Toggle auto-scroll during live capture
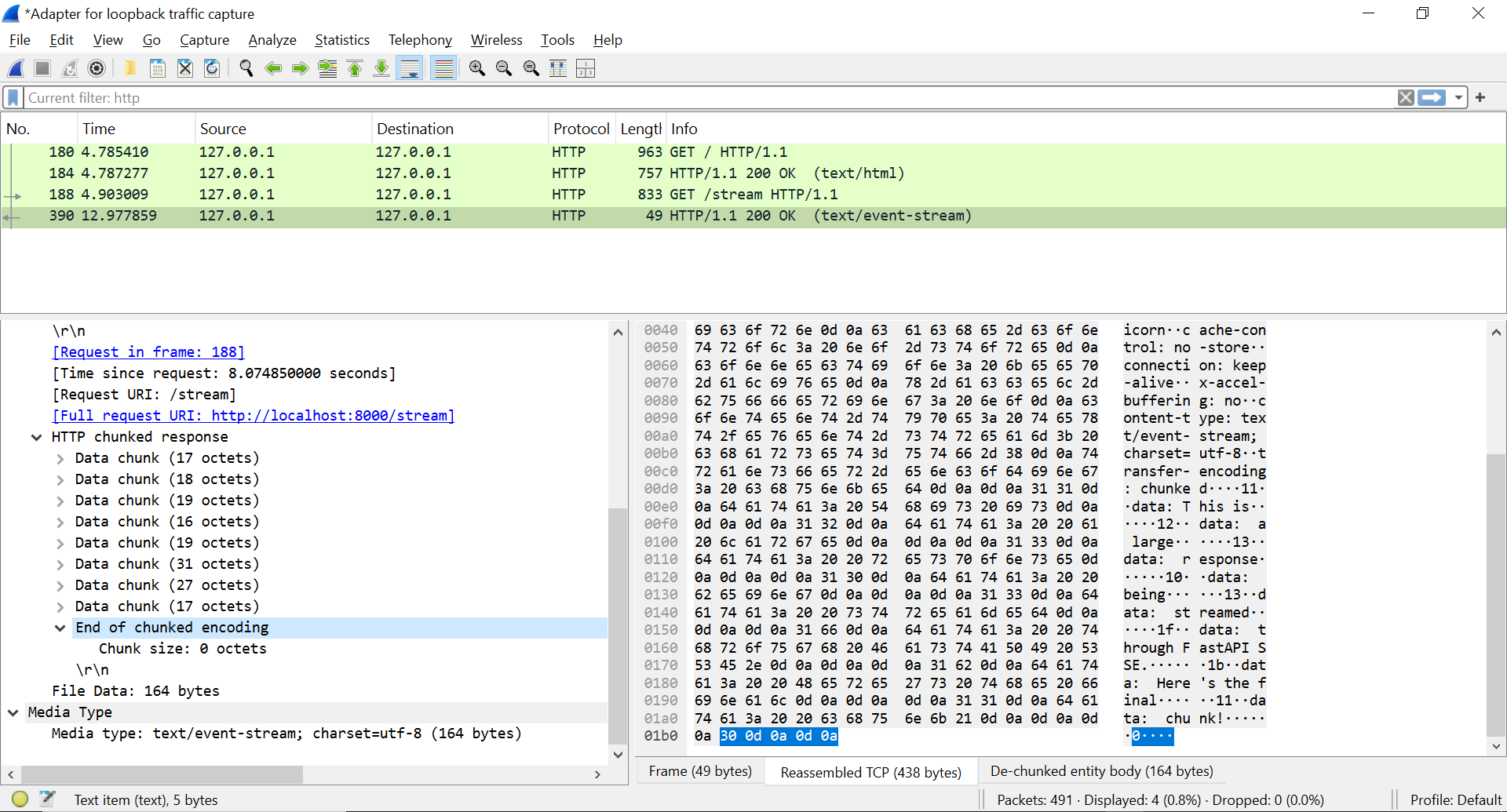This screenshot has width=1507, height=812. pos(410,69)
